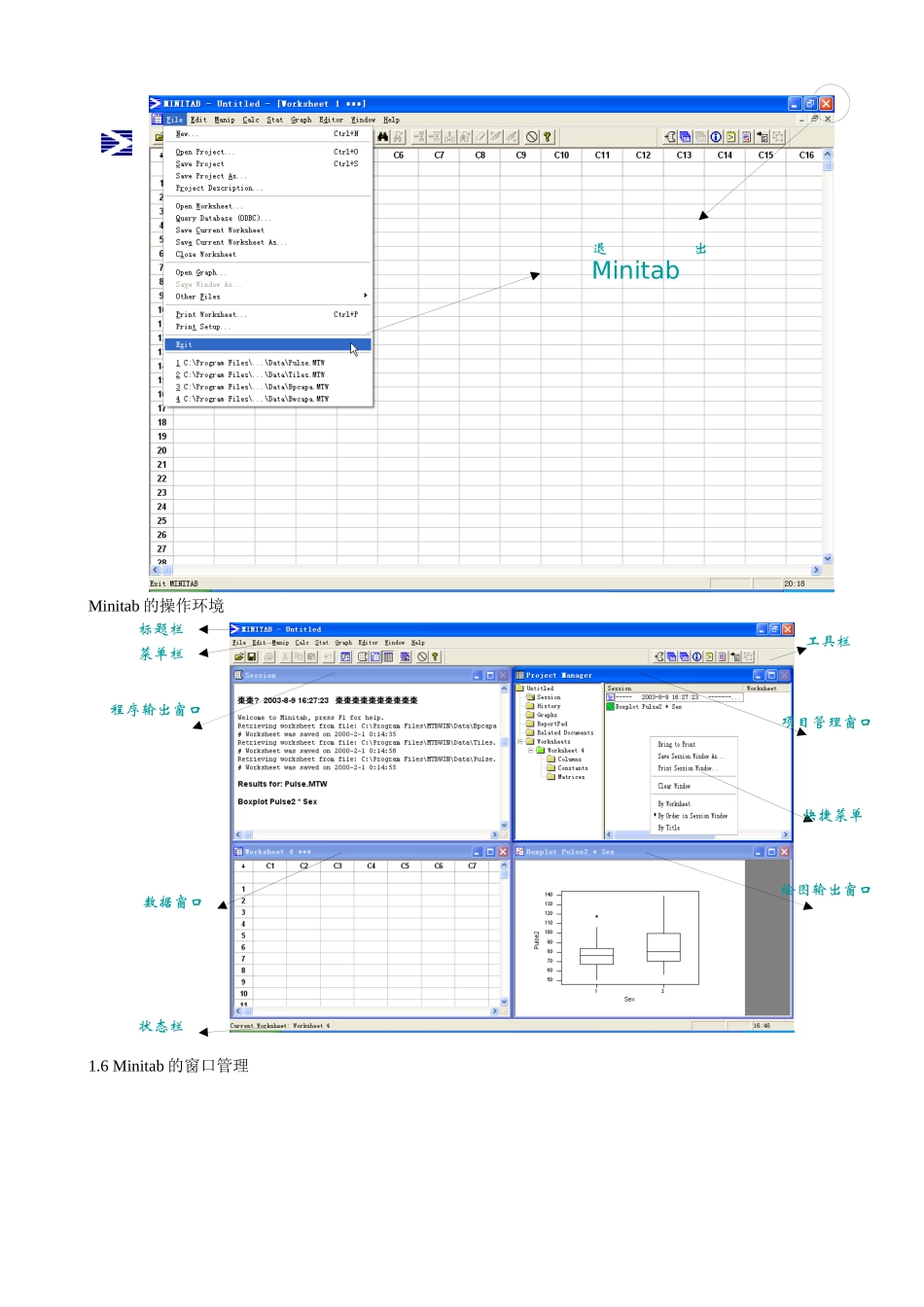The height and width of the screenshot is (1307, 924).
Task: Choose Print Worksheet... menu entry
Action: pos(267,315)
